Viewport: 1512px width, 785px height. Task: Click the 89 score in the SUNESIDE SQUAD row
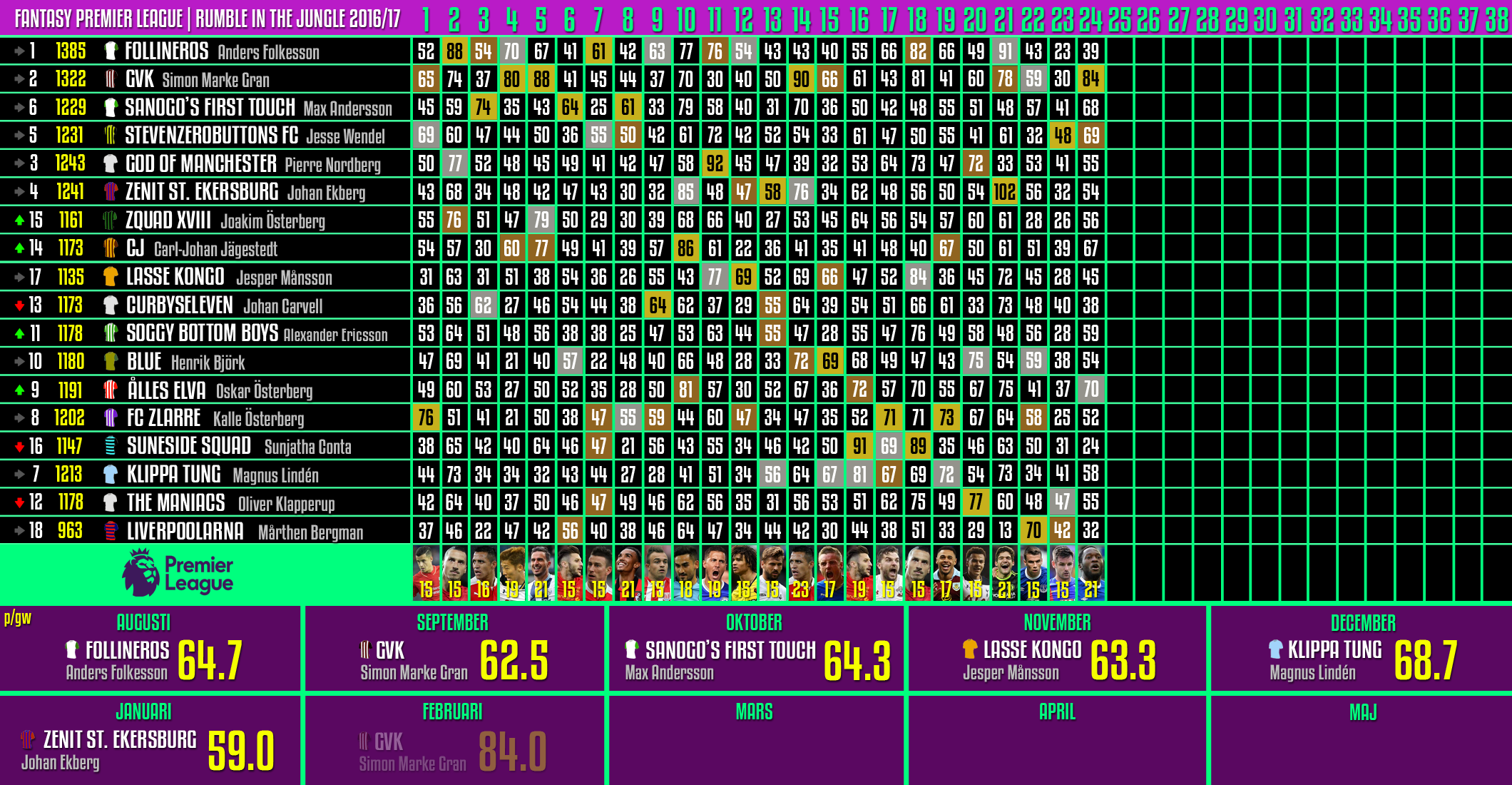[x=918, y=446]
